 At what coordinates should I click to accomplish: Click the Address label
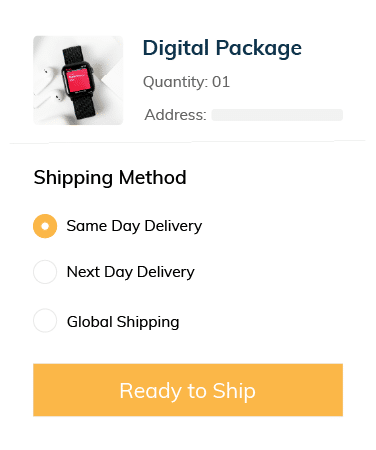(x=175, y=115)
